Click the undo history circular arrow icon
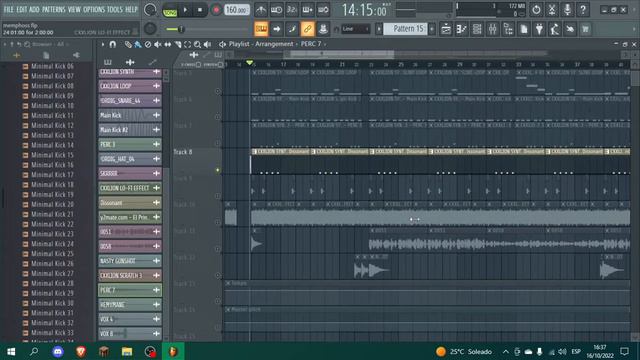 point(536,9)
